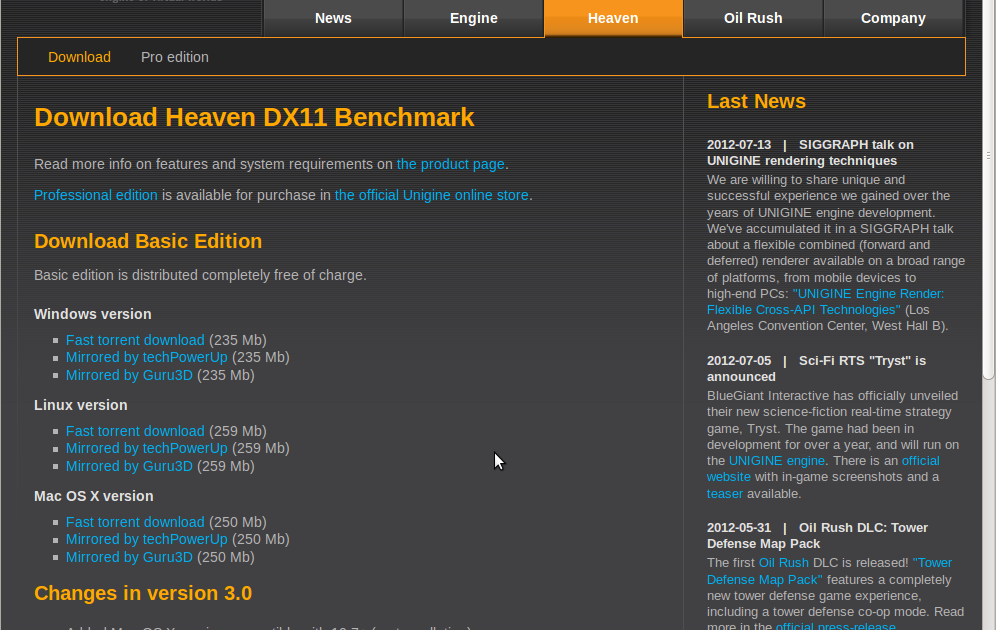The width and height of the screenshot is (996, 630).
Task: Open the 'official website' link for Tryst
Action: 823,469
